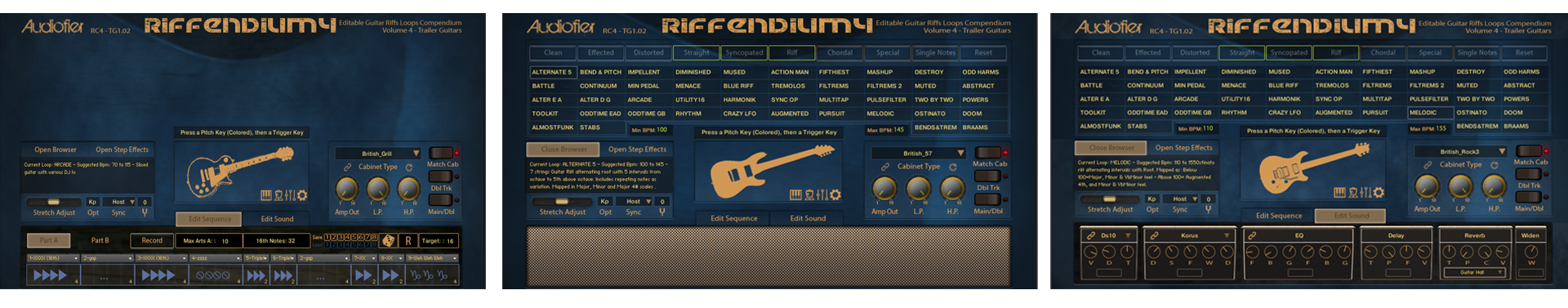Roll the dice randomize icon in the left panel
1568x308 pixels.
click(x=389, y=241)
